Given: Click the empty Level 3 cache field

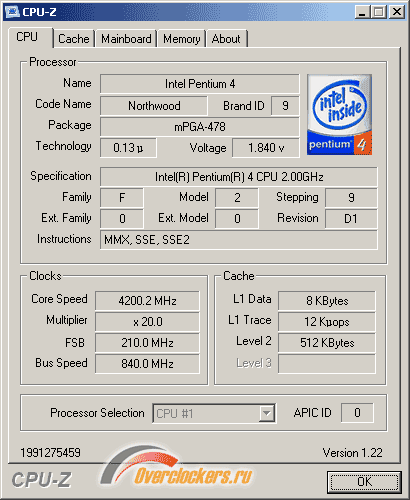Looking at the screenshot, I should coord(327,364).
